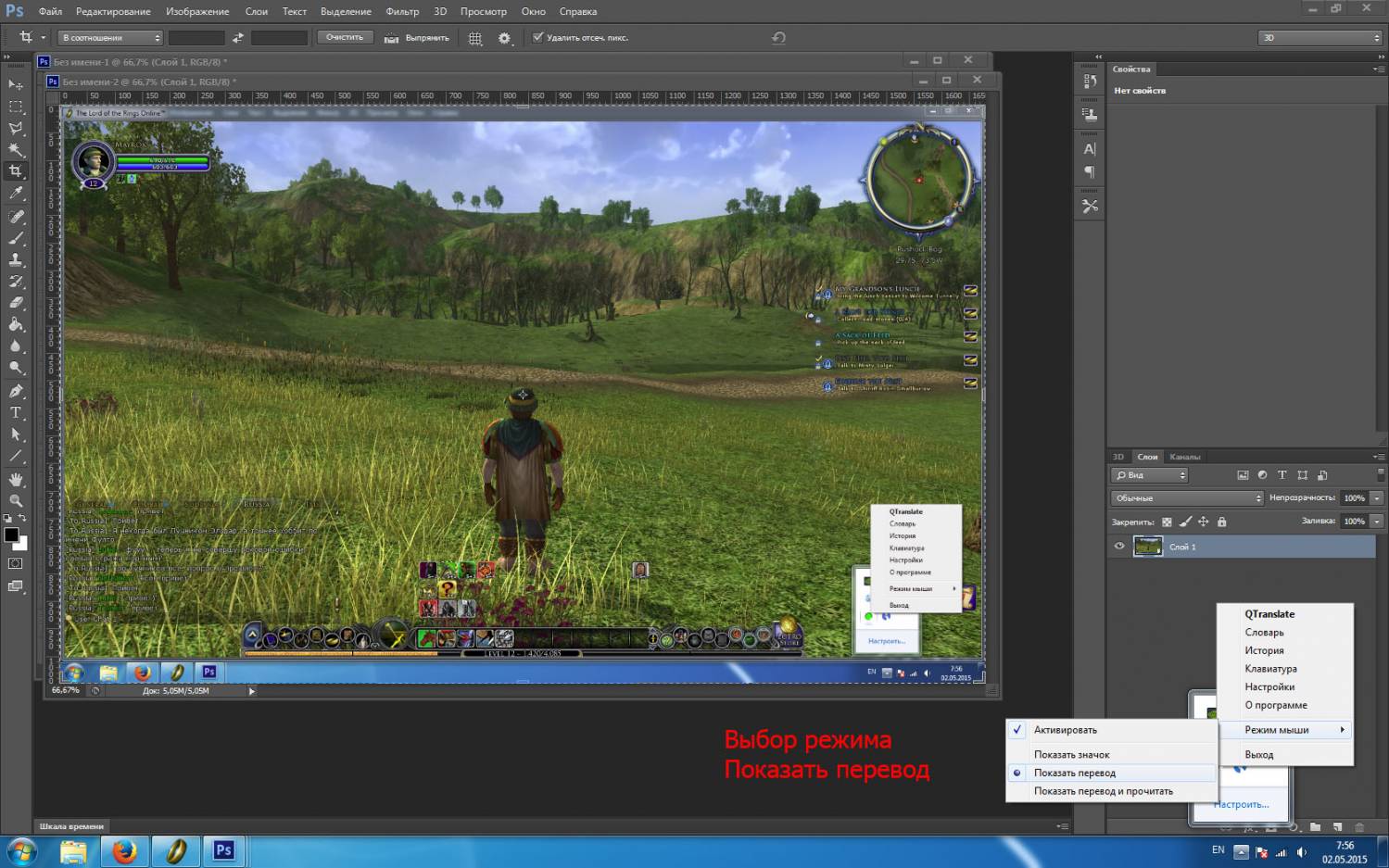Select the Eraser tool

(x=16, y=303)
